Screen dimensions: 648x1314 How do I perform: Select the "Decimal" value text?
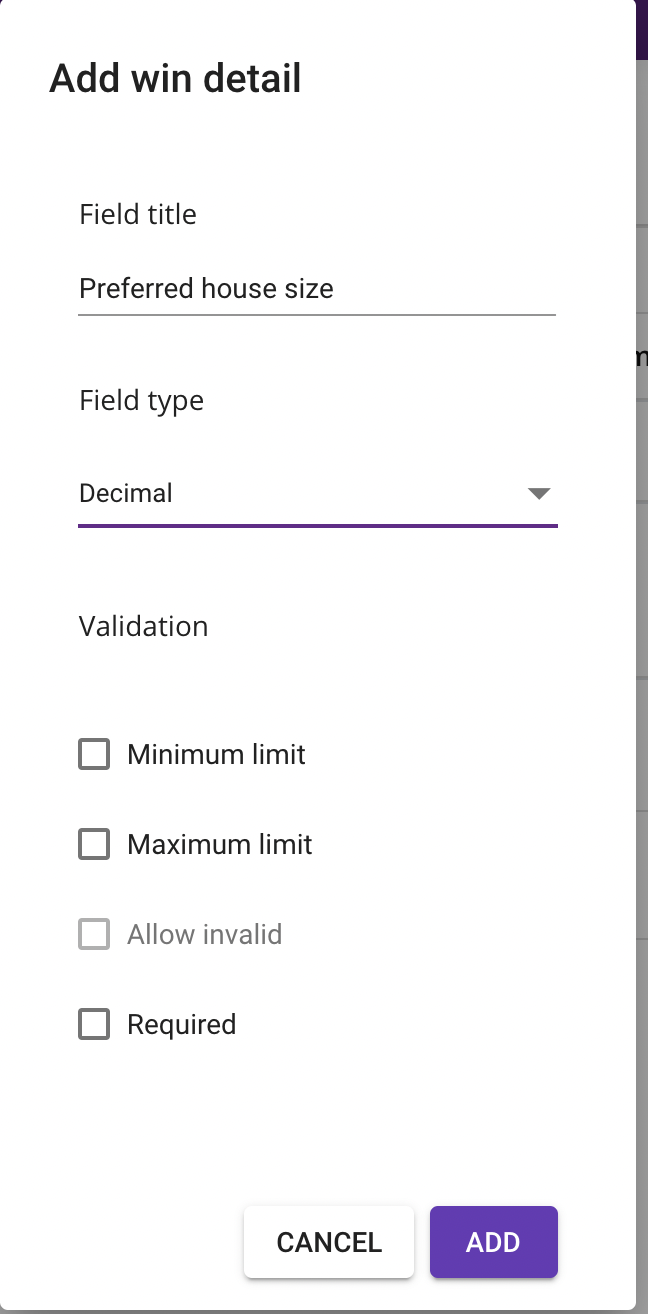[x=126, y=493]
